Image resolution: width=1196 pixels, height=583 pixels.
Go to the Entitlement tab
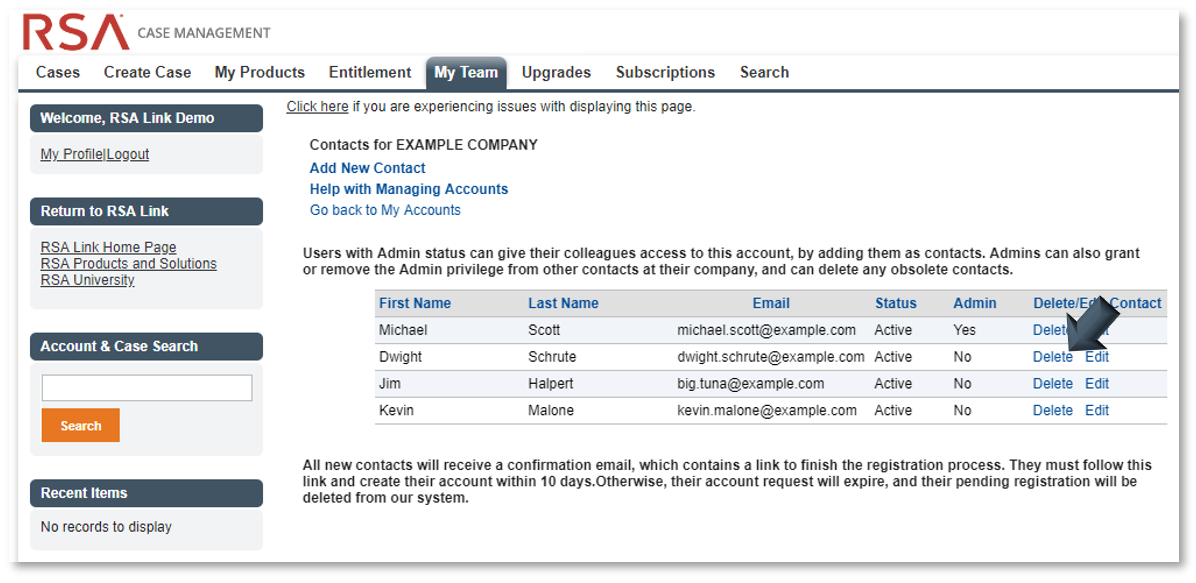tap(370, 72)
